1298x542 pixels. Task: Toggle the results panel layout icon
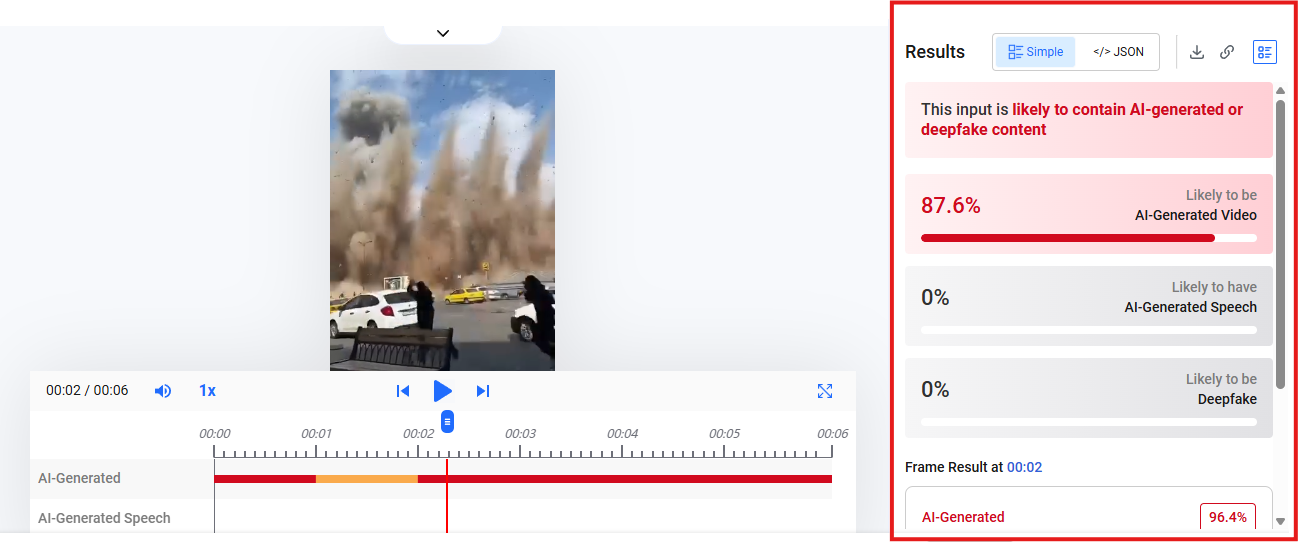tap(1265, 52)
